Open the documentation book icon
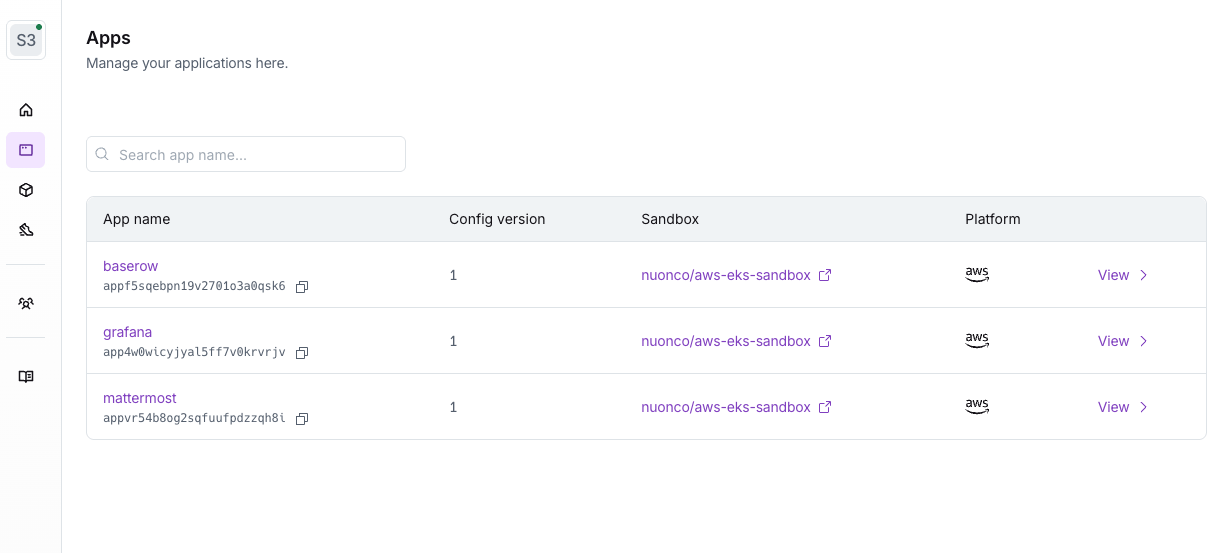 pos(26,377)
